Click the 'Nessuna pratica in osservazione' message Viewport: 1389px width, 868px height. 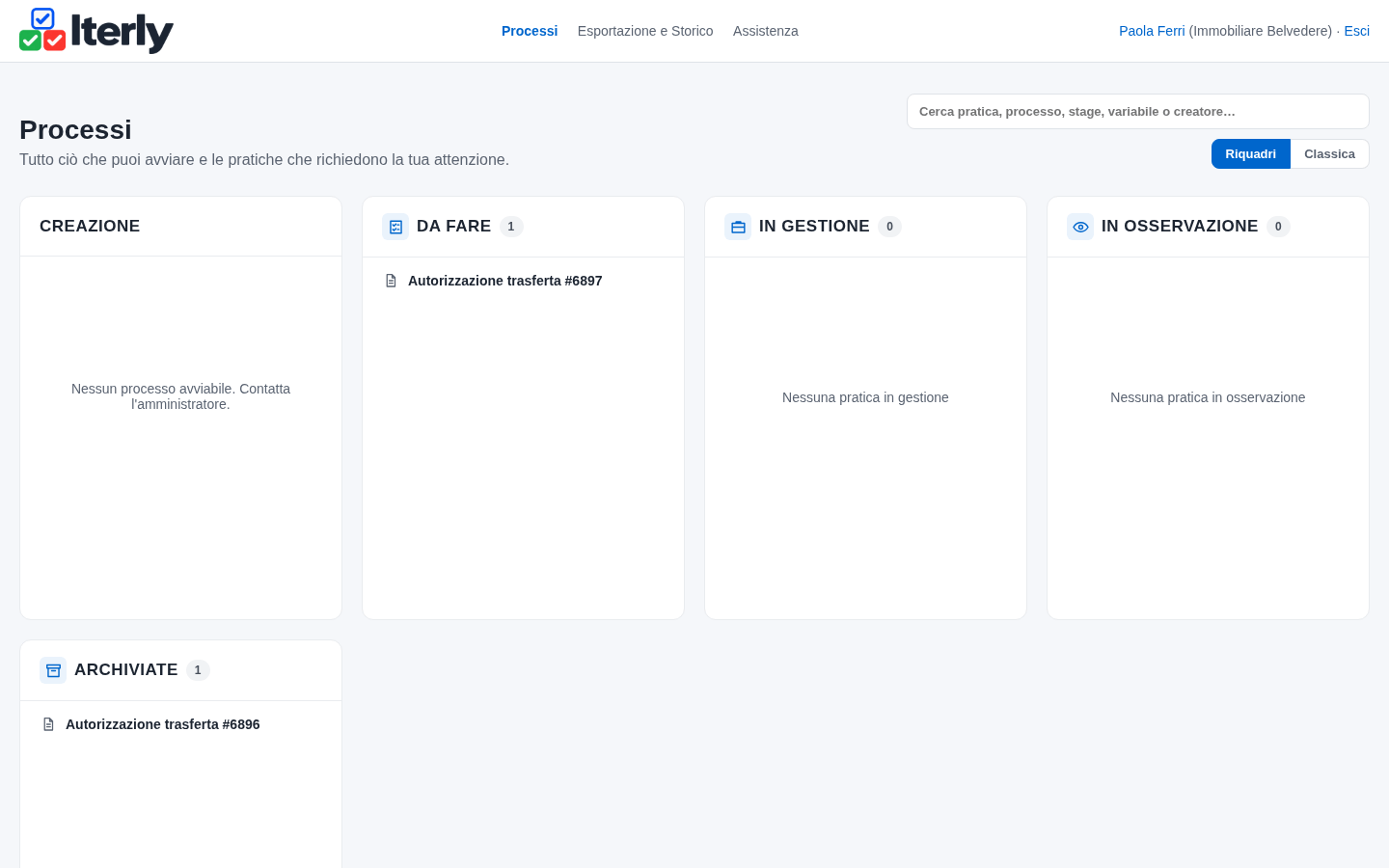1208,397
